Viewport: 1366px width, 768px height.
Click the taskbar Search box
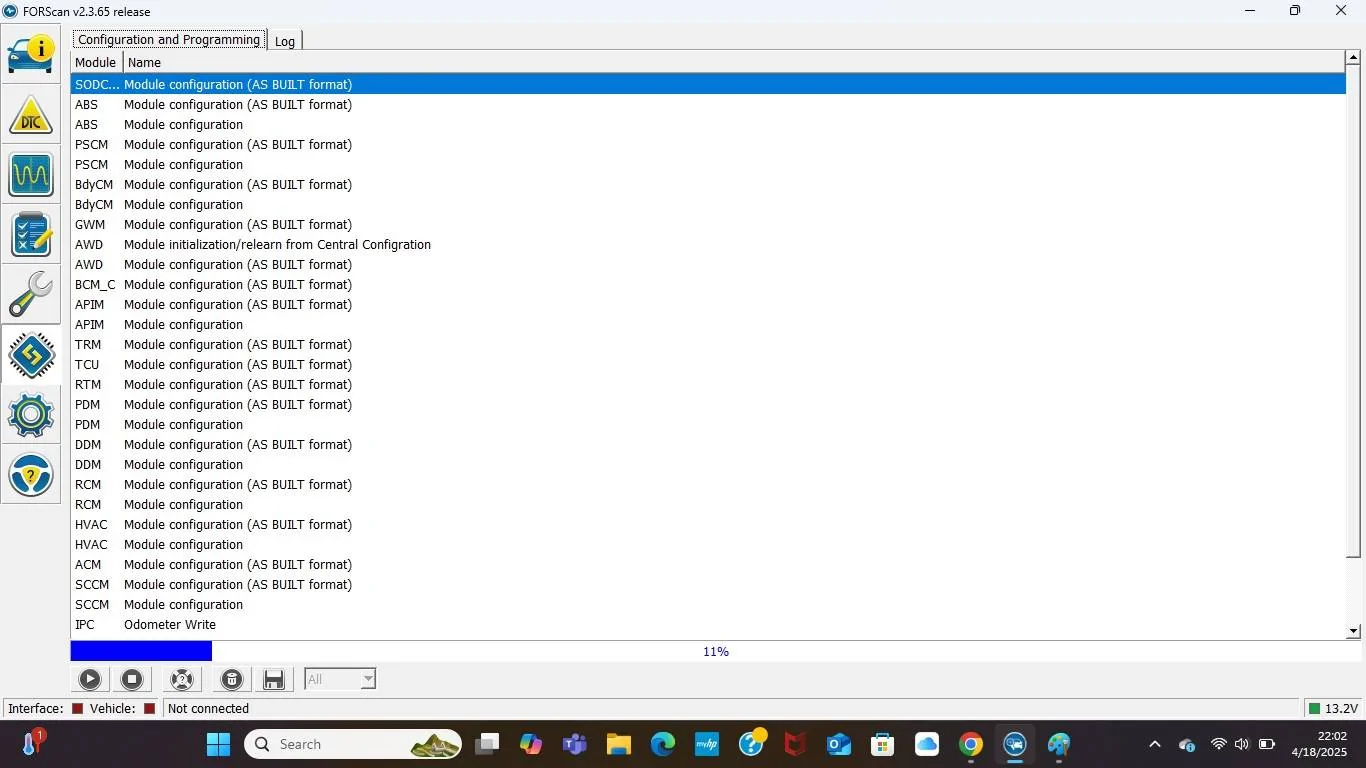point(353,744)
